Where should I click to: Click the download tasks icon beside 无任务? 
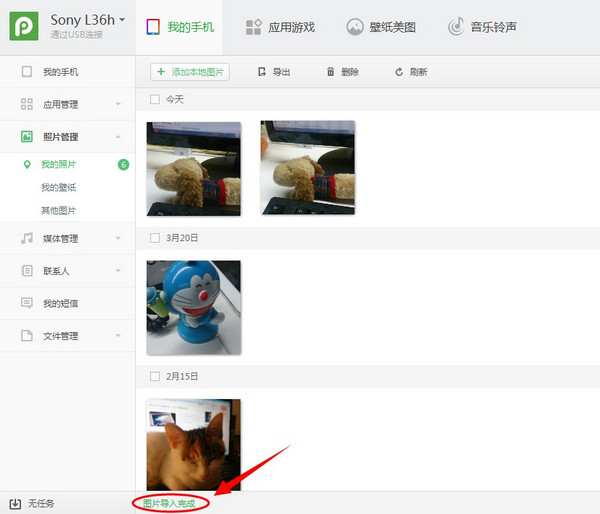15,504
